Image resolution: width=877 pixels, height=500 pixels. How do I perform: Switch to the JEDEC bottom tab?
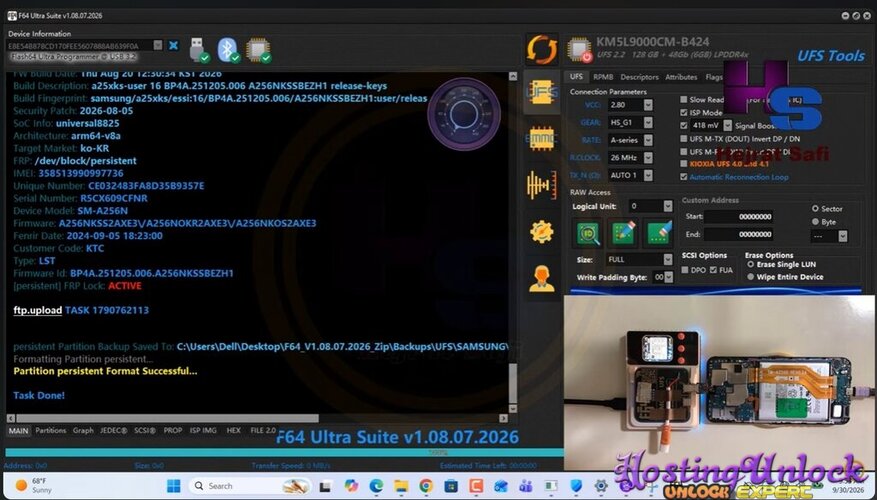pyautogui.click(x=114, y=430)
